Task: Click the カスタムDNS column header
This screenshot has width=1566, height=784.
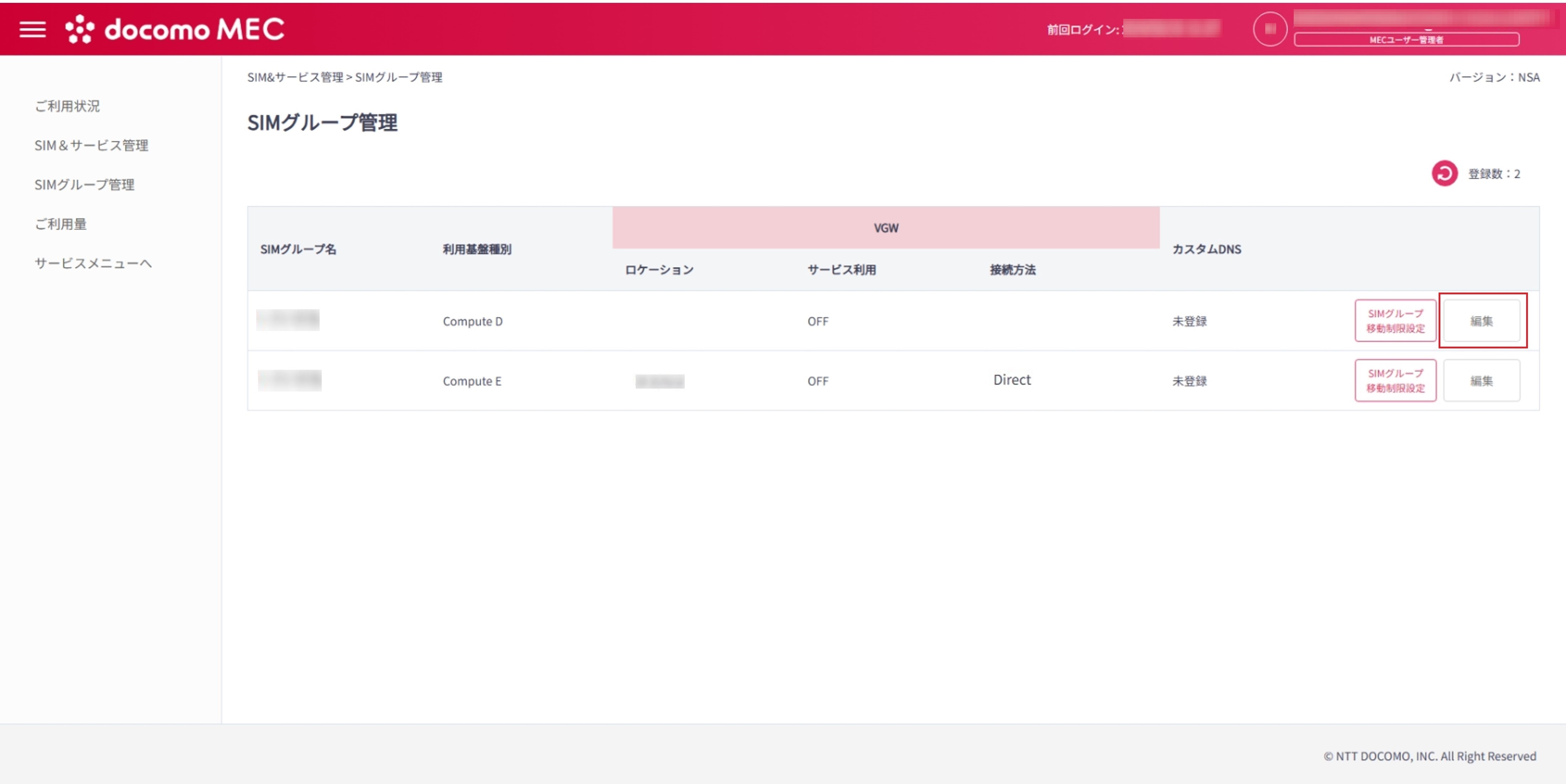Action: point(1206,249)
